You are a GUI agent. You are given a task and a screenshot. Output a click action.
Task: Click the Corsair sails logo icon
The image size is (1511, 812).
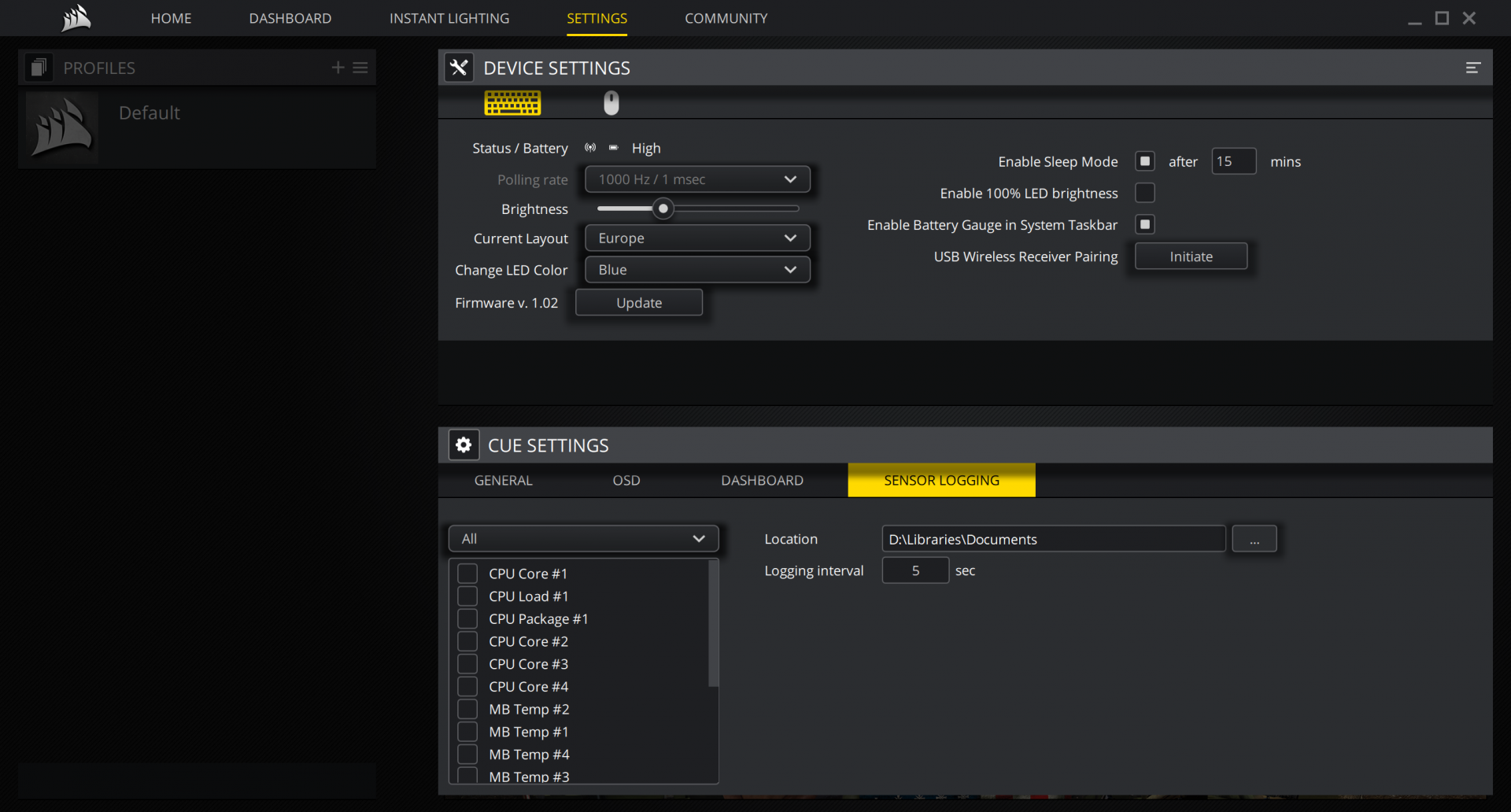(76, 18)
